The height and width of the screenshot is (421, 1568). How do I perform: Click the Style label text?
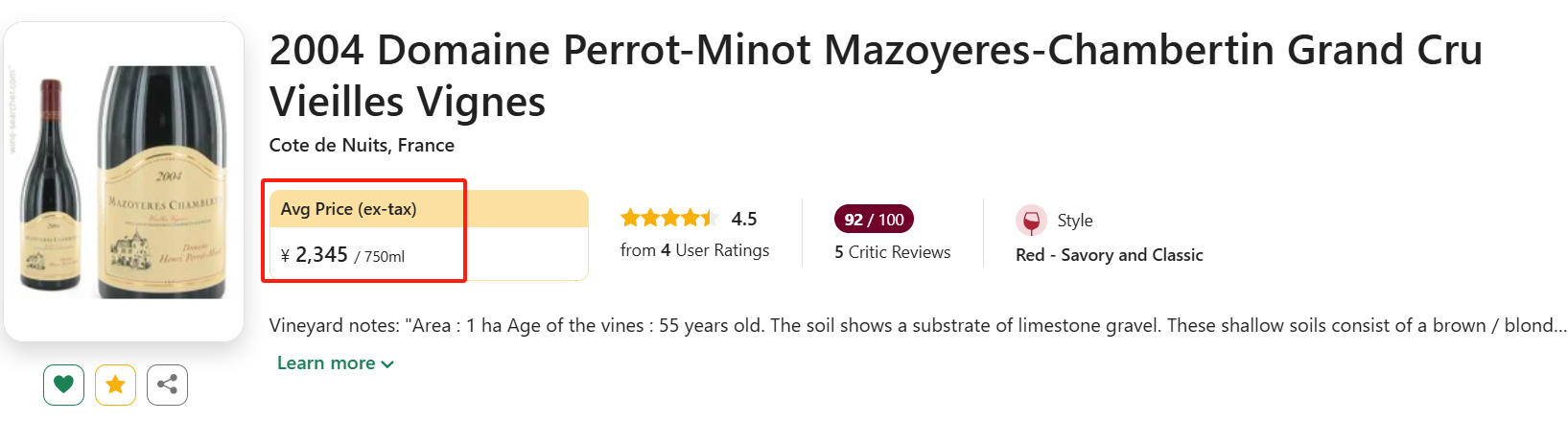tap(1075, 221)
